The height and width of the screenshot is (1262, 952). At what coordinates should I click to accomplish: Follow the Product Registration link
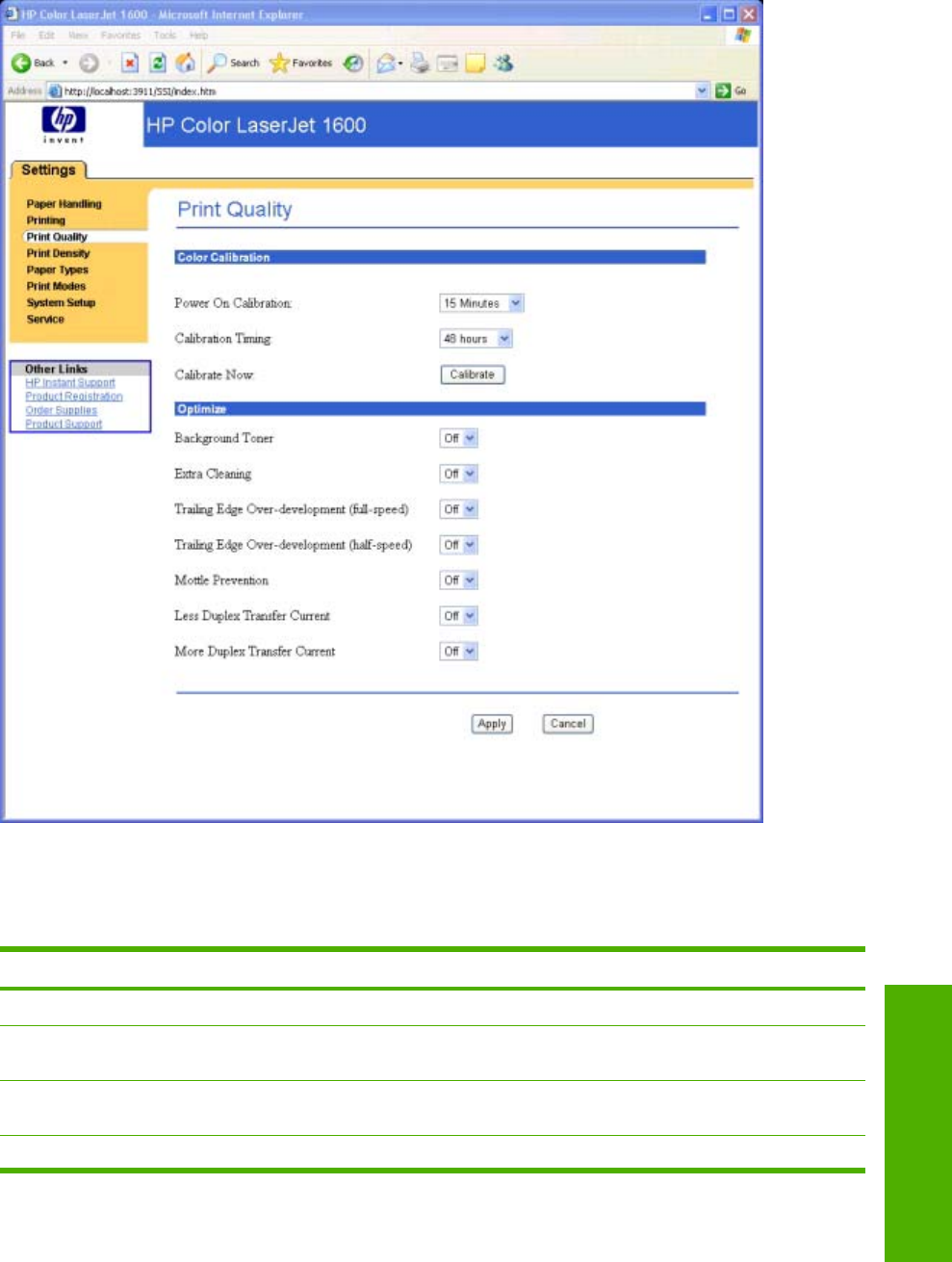pyautogui.click(x=74, y=397)
